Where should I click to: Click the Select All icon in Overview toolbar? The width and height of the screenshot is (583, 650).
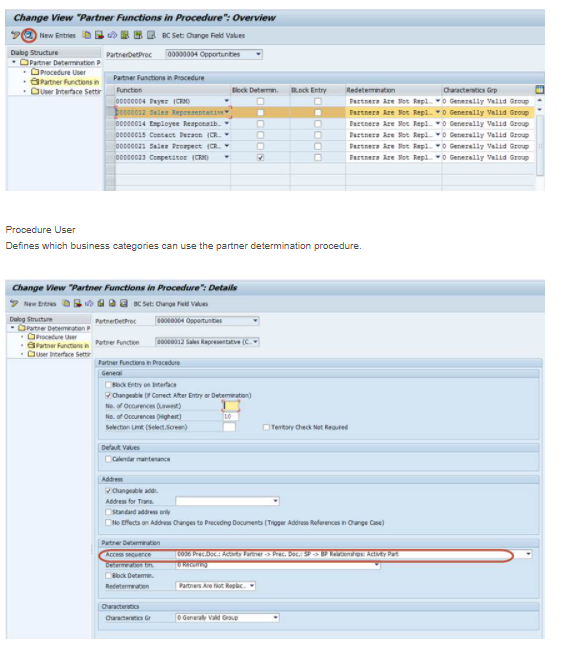pos(125,35)
